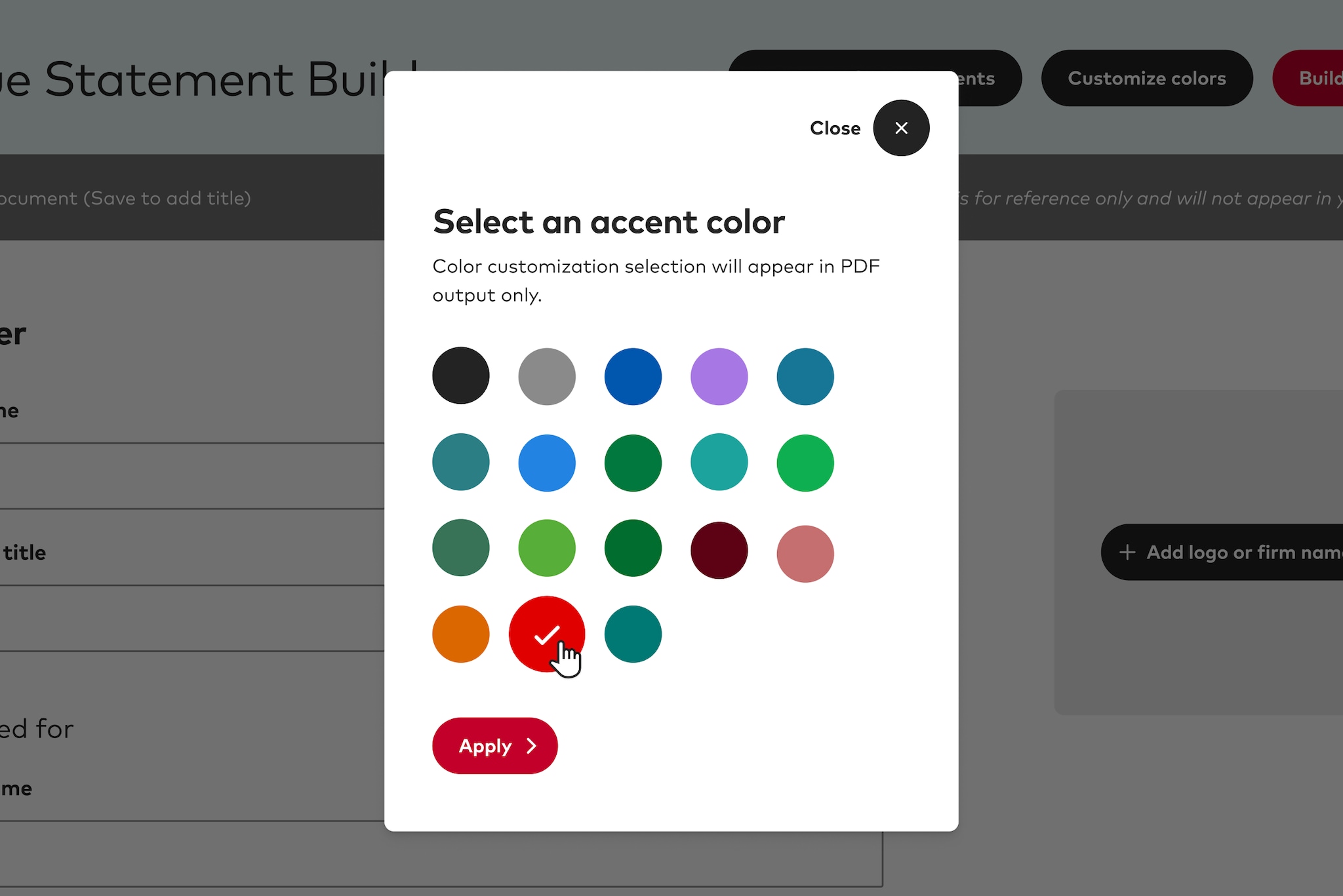Screen dimensions: 1343x896
Task: Choose the lime green swatch
Action: tap(546, 548)
